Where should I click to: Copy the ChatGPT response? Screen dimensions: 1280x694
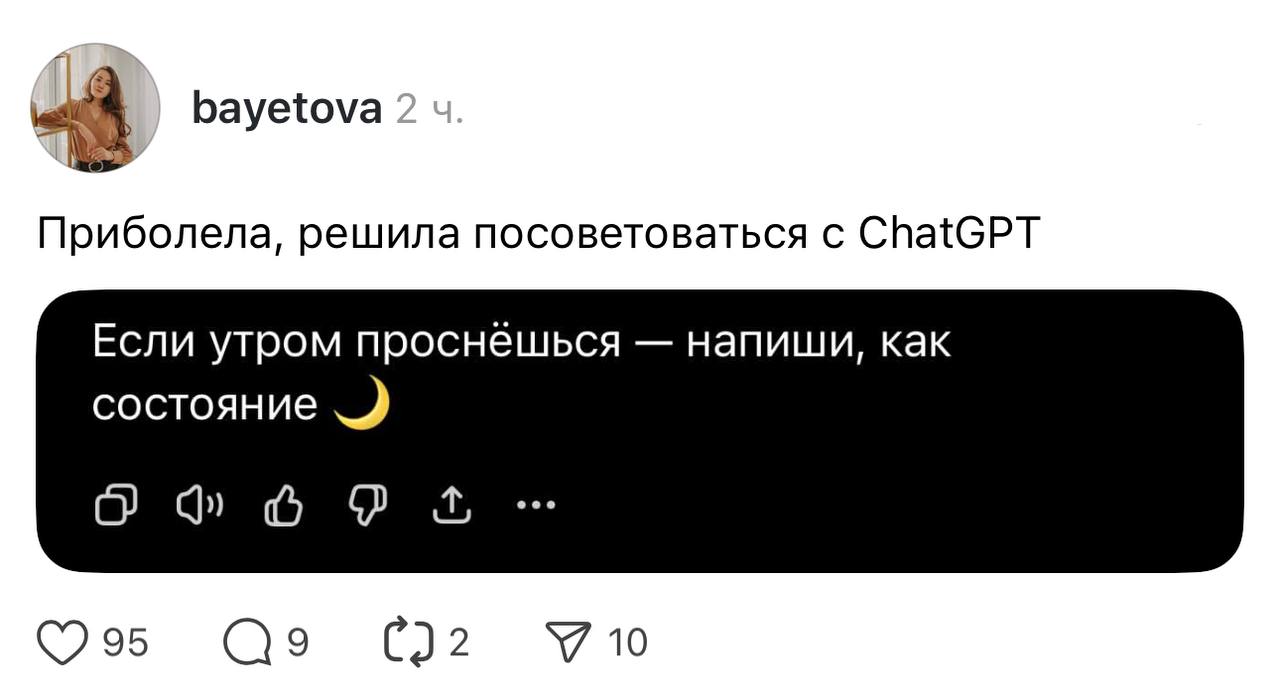115,507
